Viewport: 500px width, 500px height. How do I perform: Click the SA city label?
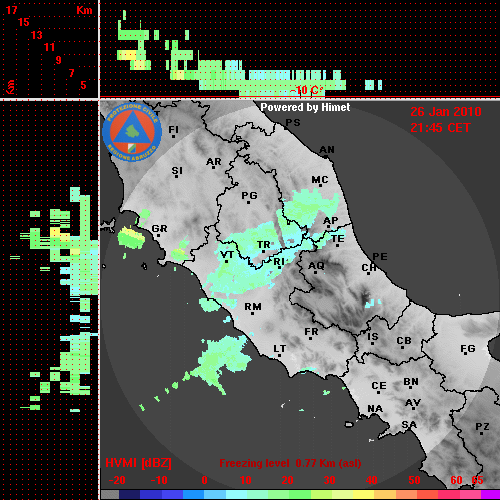[409, 425]
